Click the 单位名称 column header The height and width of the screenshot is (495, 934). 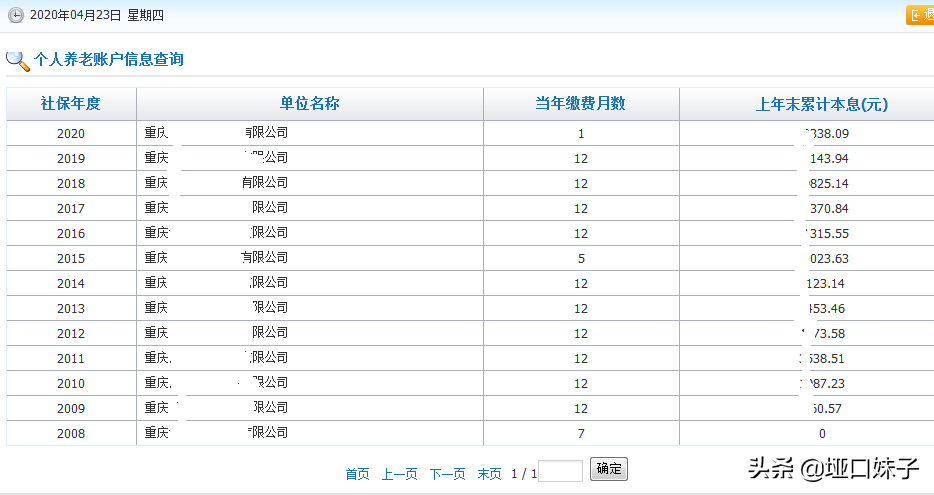click(309, 104)
